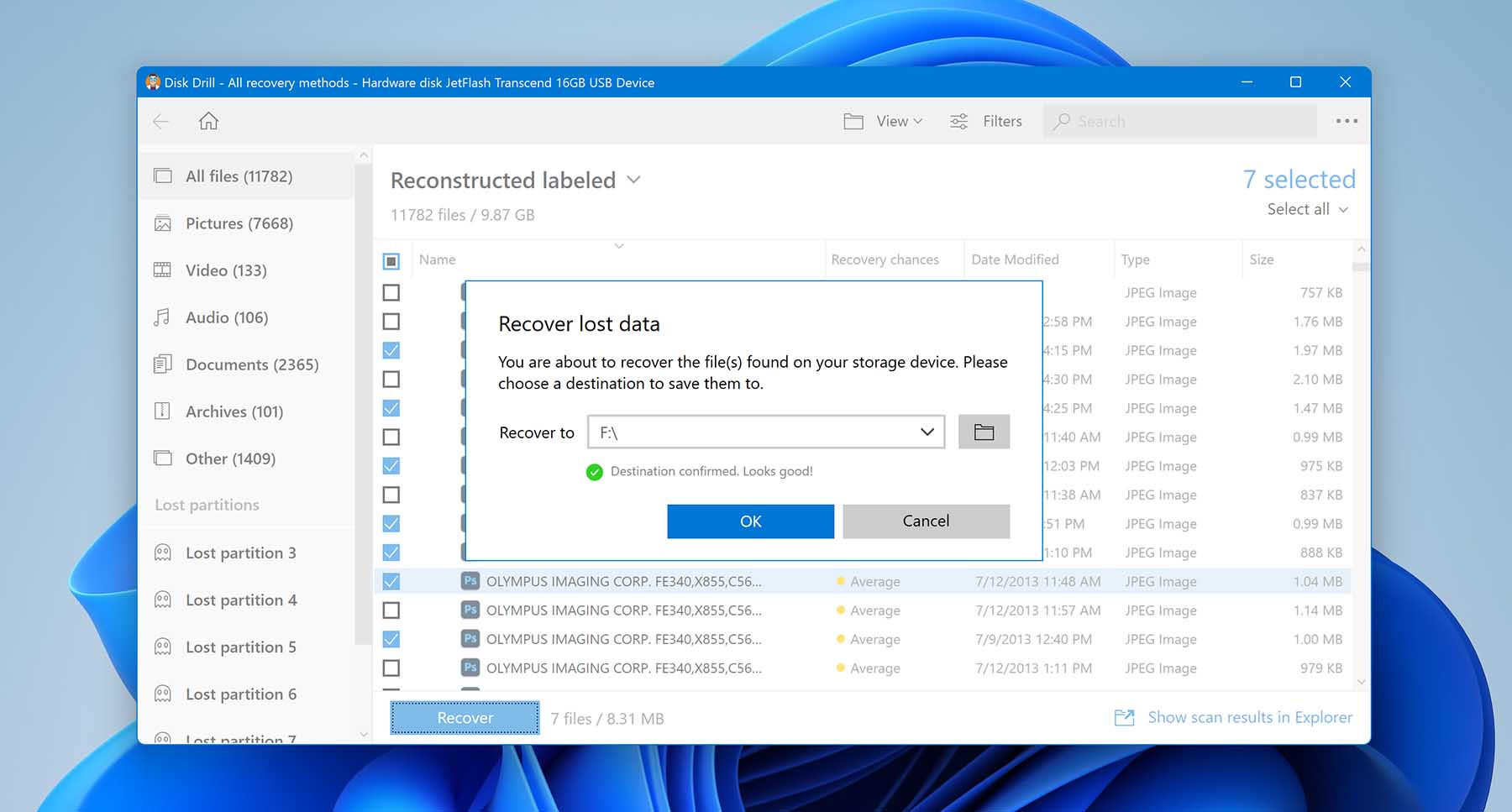The width and height of the screenshot is (1512, 812).
Task: Open the View dropdown
Action: coord(900,122)
